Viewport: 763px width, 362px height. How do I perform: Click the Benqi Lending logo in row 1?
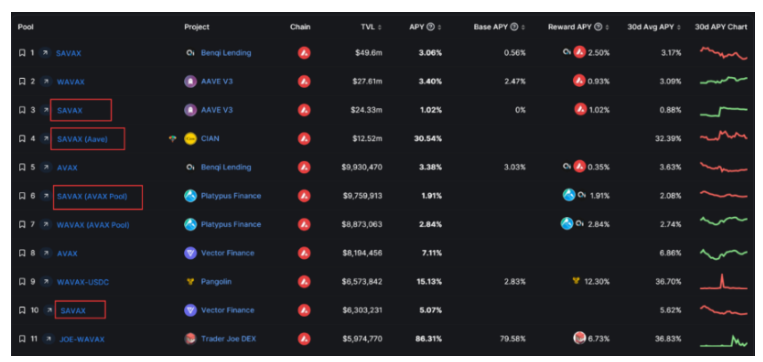click(190, 53)
